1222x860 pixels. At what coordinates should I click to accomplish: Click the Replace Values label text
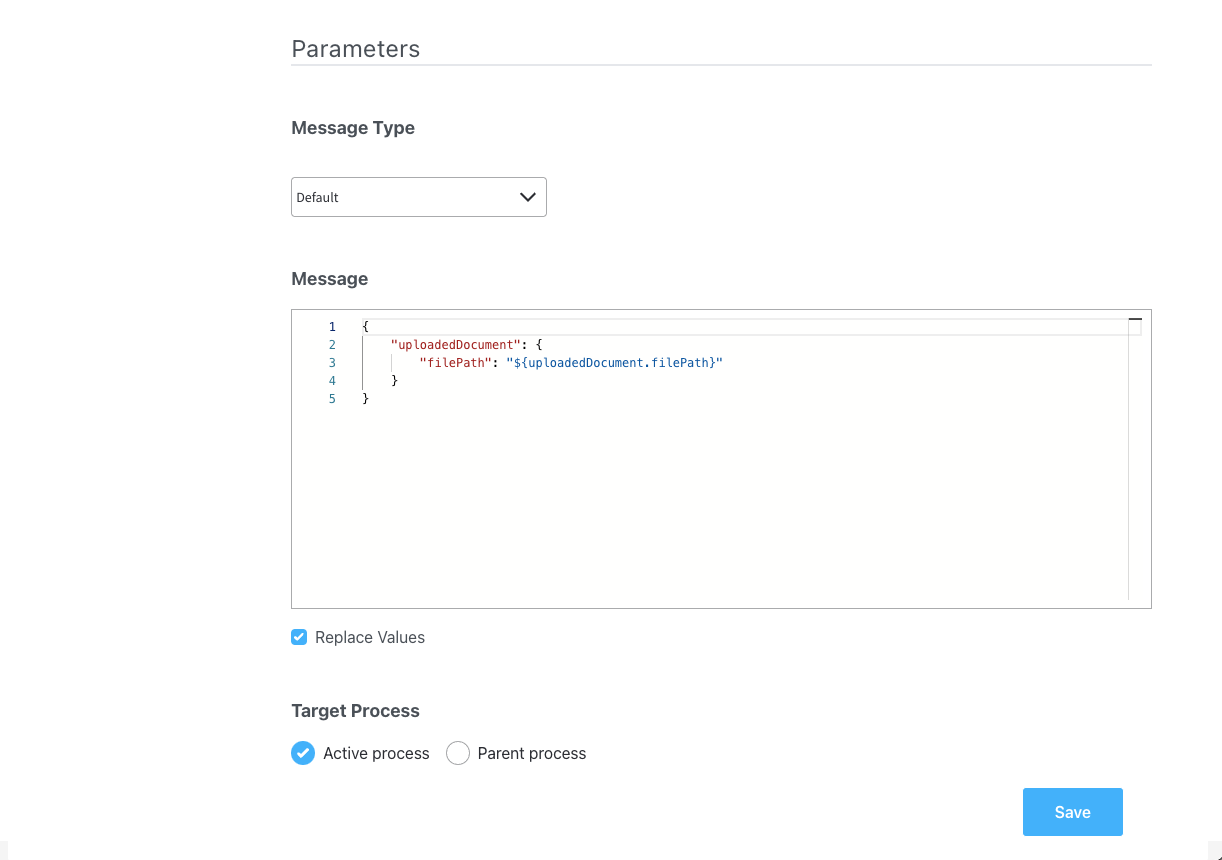pyautogui.click(x=370, y=637)
